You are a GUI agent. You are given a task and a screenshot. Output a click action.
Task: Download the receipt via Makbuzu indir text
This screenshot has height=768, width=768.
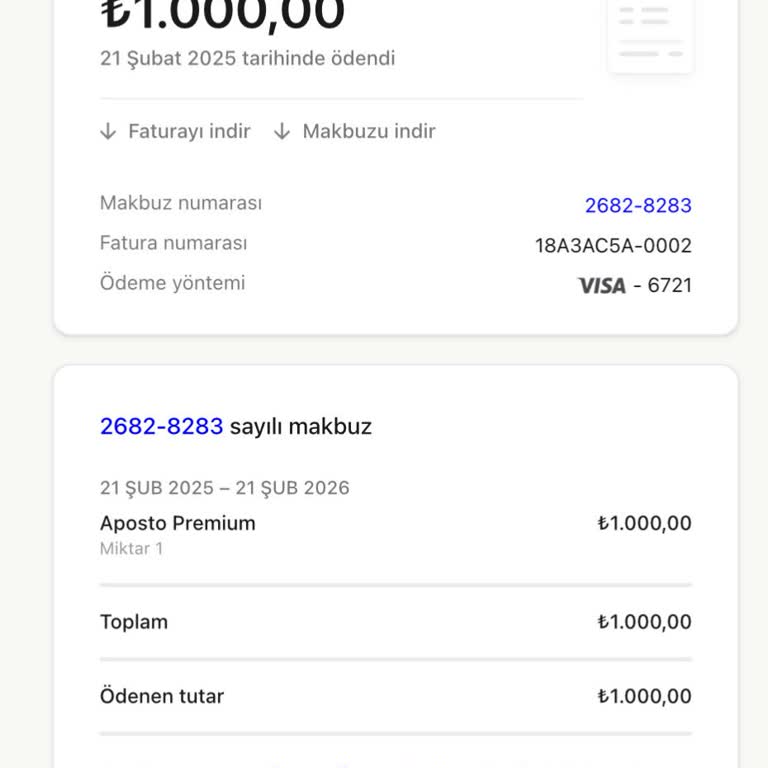pyautogui.click(x=369, y=131)
